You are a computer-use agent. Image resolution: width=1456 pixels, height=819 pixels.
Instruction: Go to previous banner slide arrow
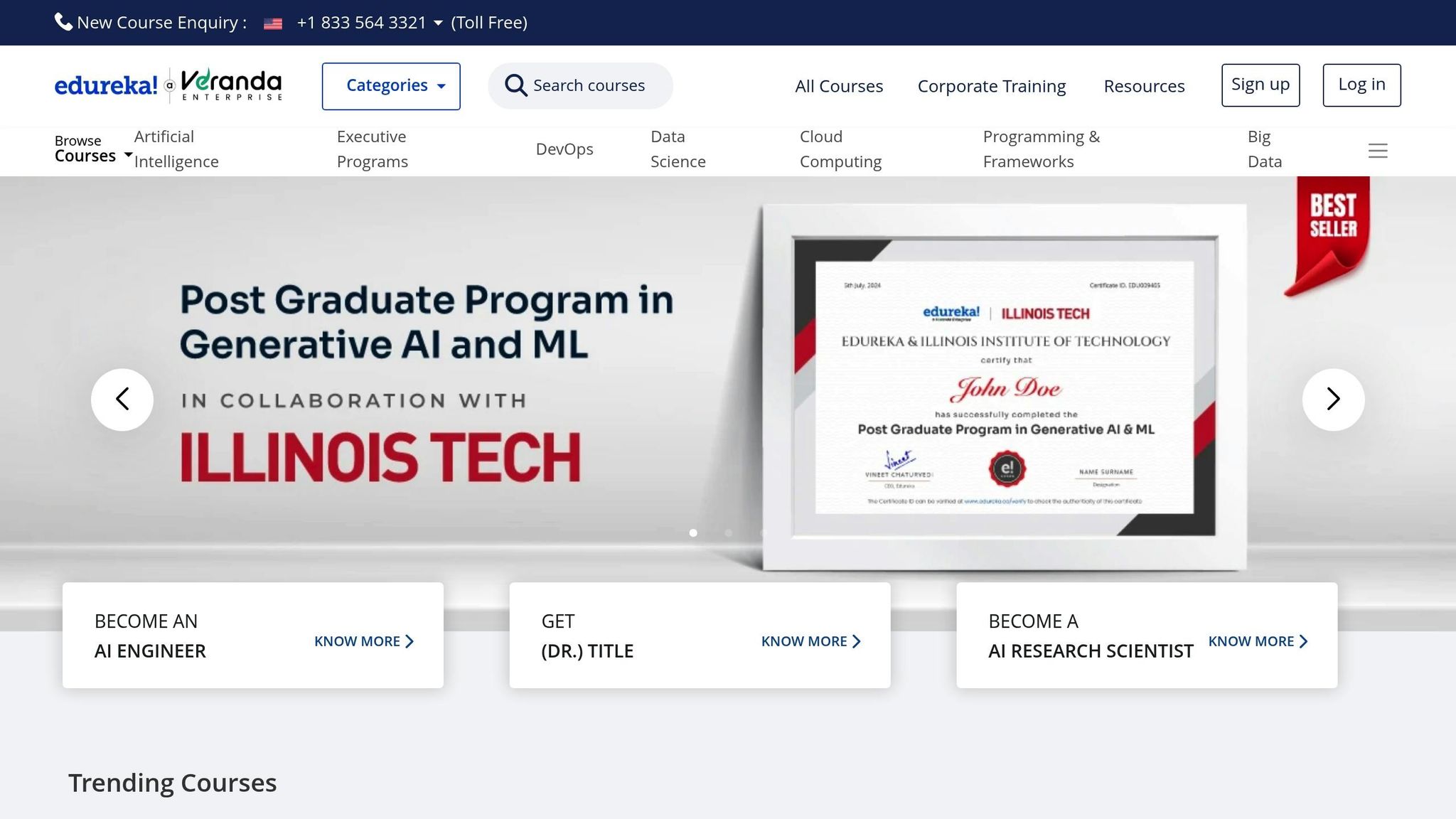[122, 400]
